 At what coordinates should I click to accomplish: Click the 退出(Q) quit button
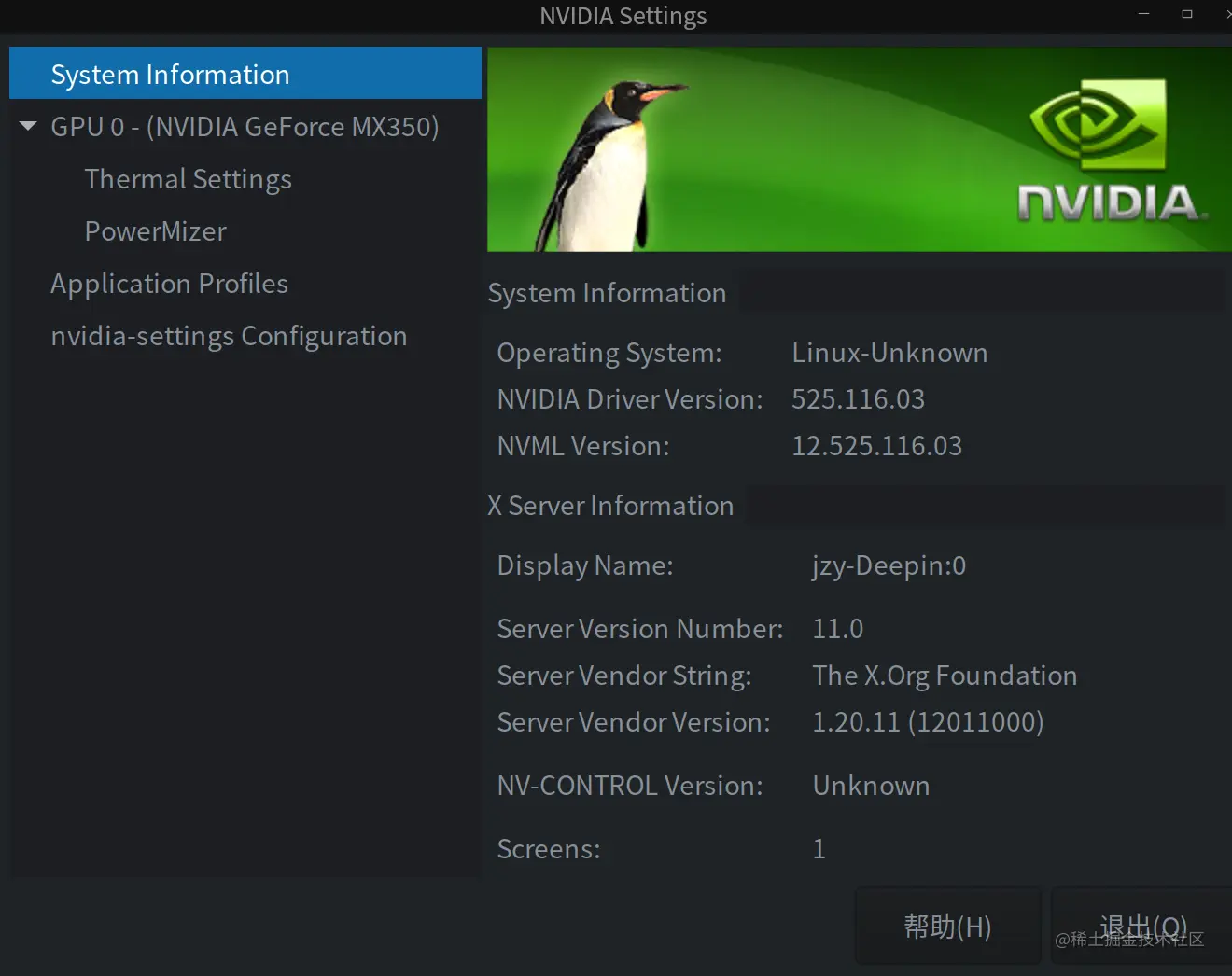click(x=1142, y=926)
